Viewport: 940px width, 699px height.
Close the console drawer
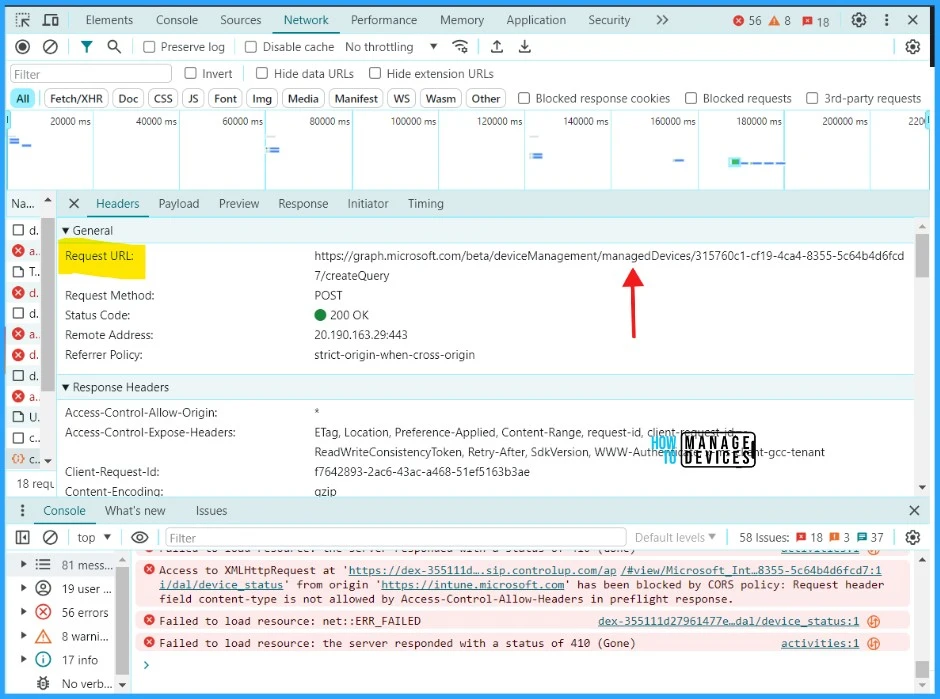click(914, 511)
